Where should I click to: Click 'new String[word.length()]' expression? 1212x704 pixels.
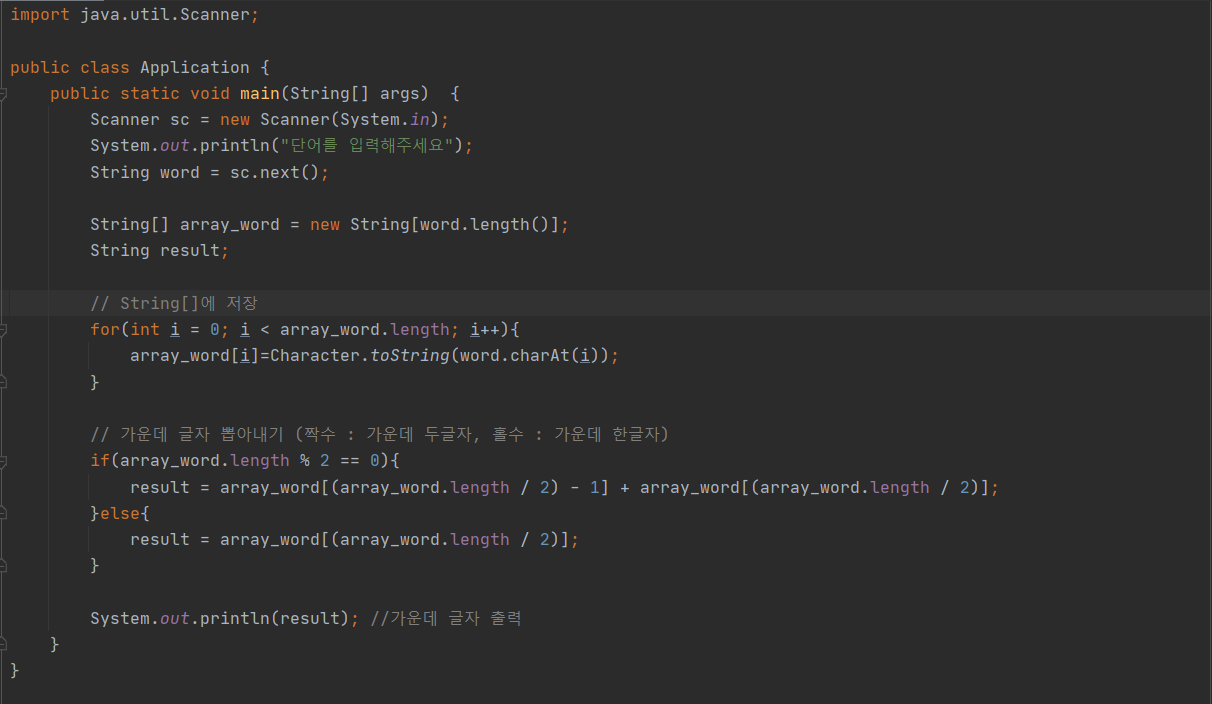pyautogui.click(x=434, y=225)
